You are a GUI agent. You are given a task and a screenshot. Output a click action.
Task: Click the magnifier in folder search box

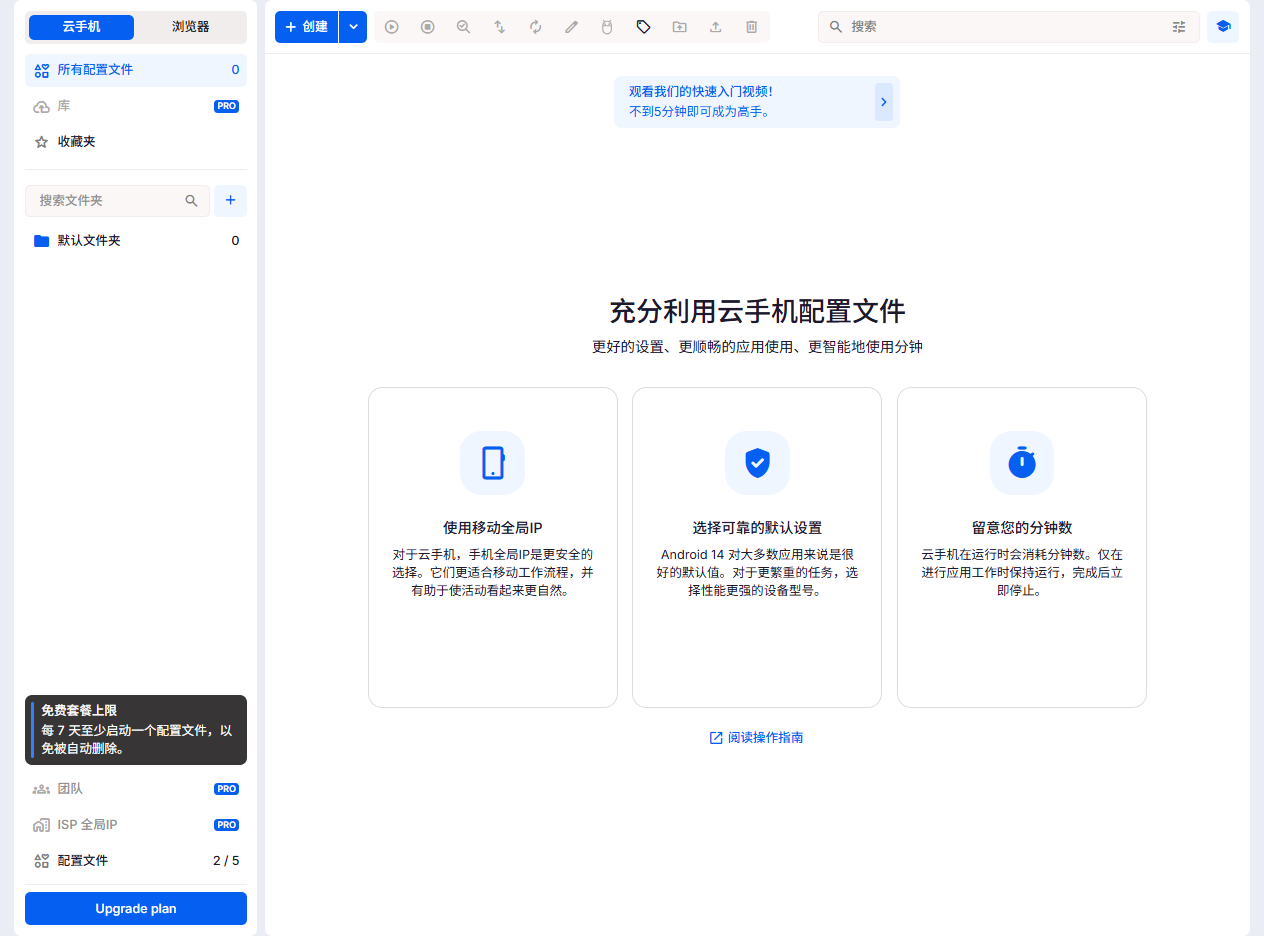tap(192, 201)
